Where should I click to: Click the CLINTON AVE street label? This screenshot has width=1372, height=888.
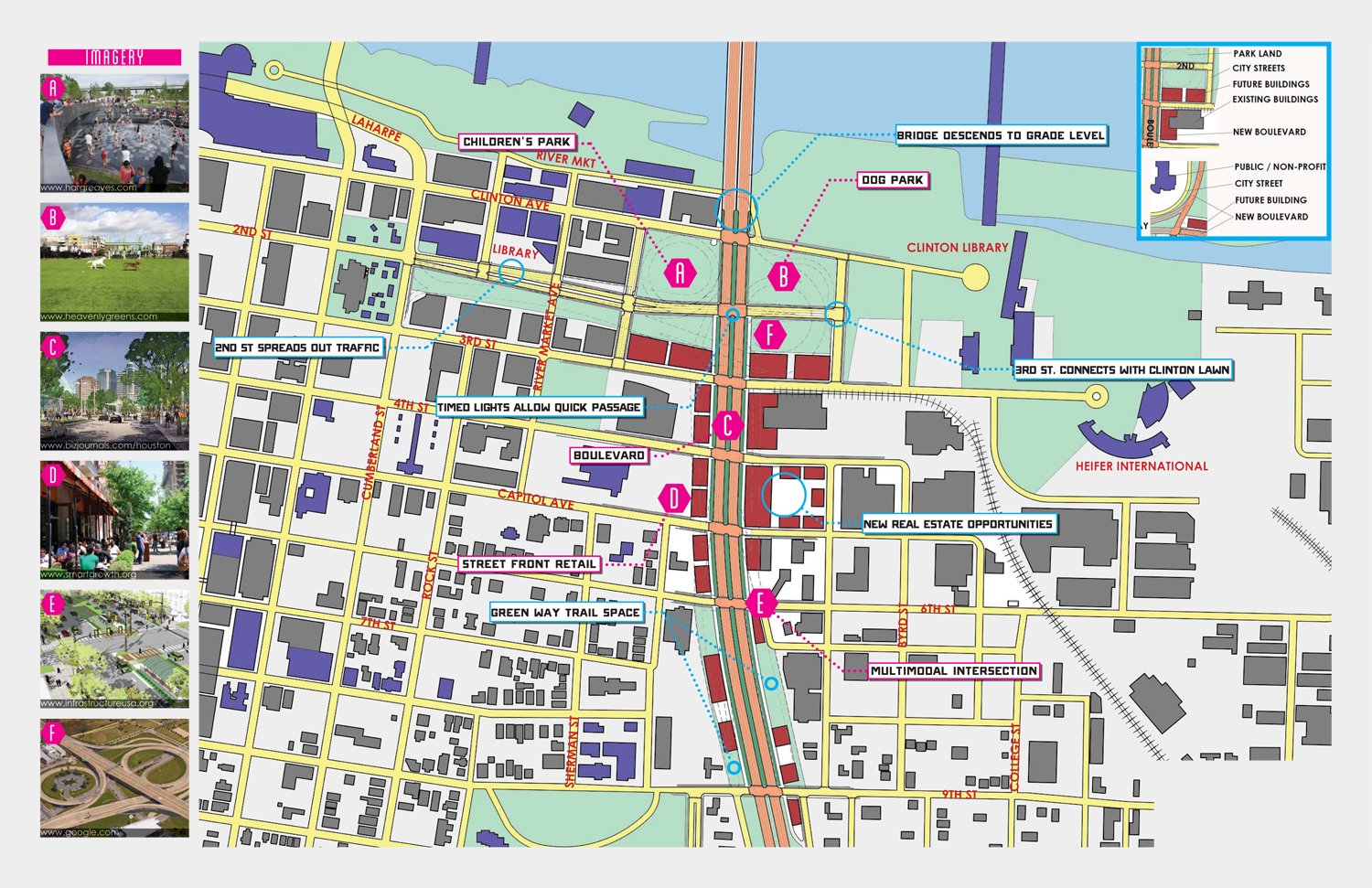[510, 199]
